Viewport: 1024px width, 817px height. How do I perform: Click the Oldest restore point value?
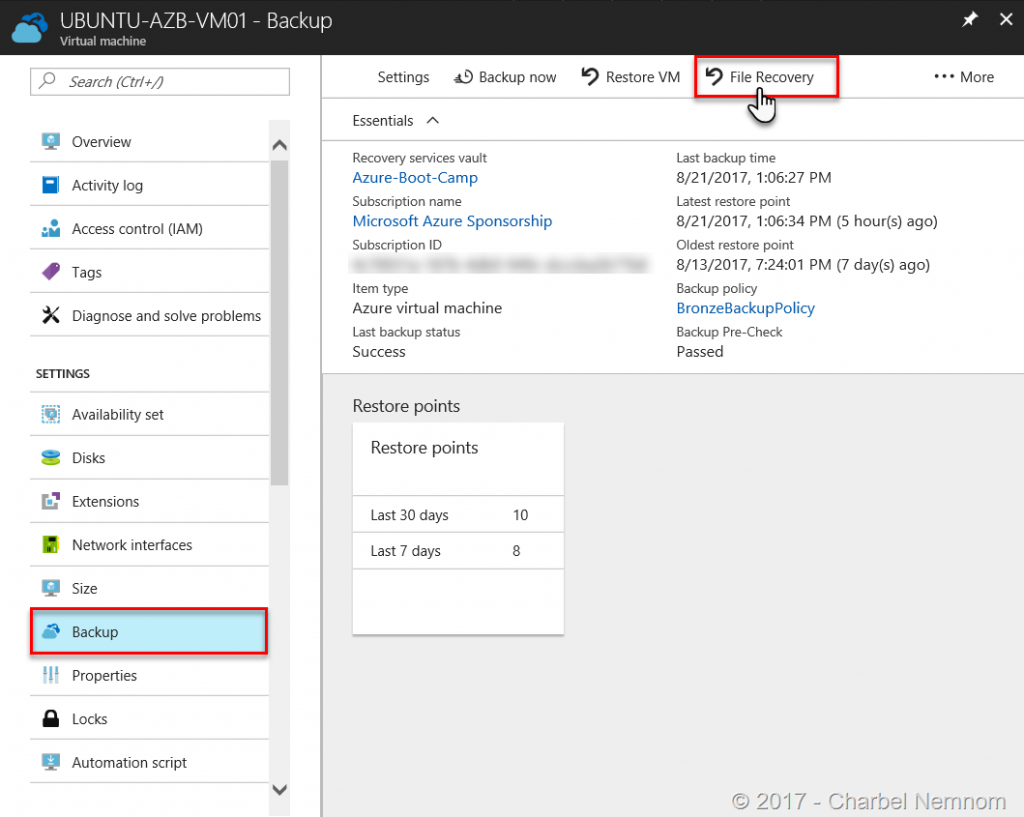point(803,264)
